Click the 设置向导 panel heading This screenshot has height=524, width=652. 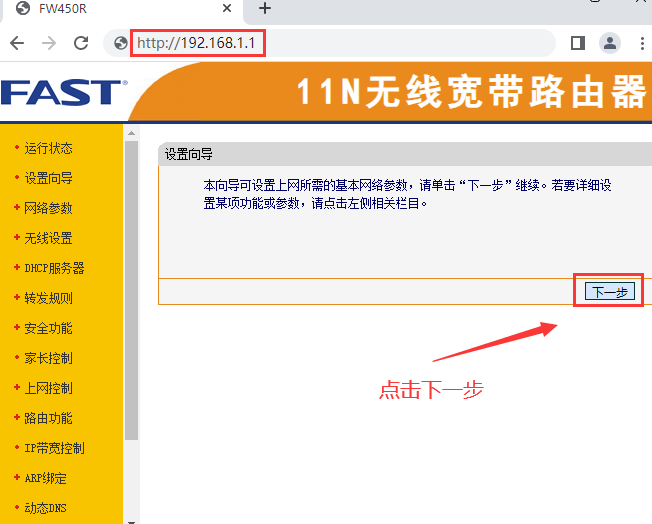(x=189, y=154)
